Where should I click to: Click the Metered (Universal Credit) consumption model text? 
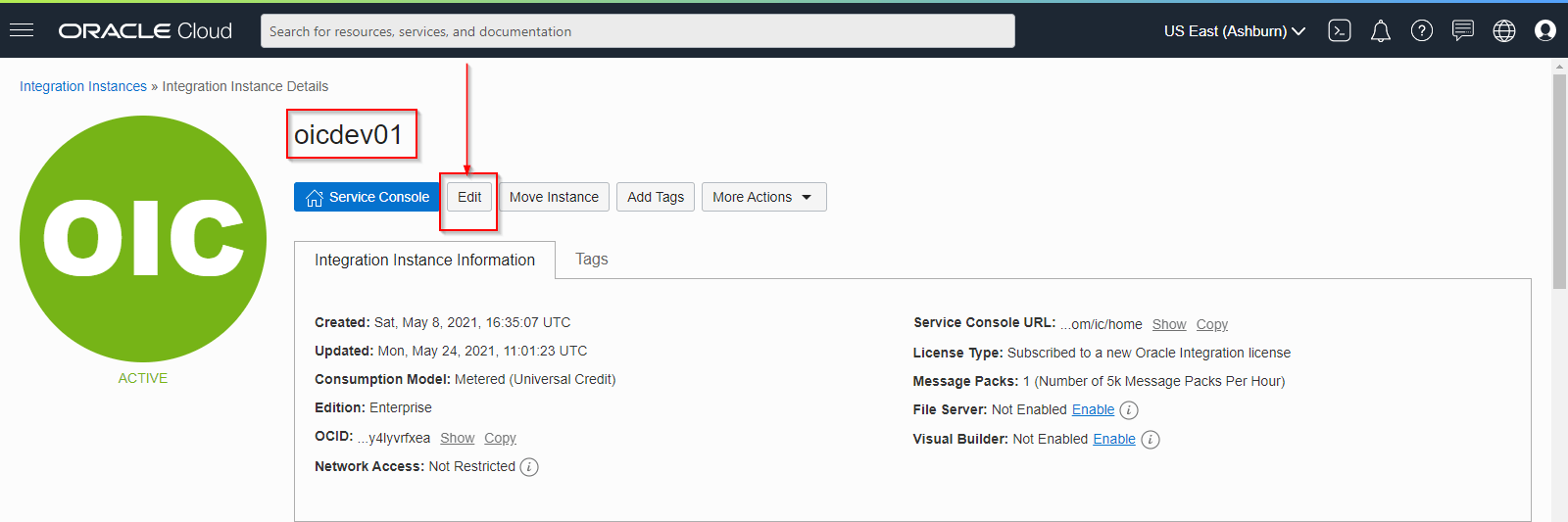(x=535, y=379)
